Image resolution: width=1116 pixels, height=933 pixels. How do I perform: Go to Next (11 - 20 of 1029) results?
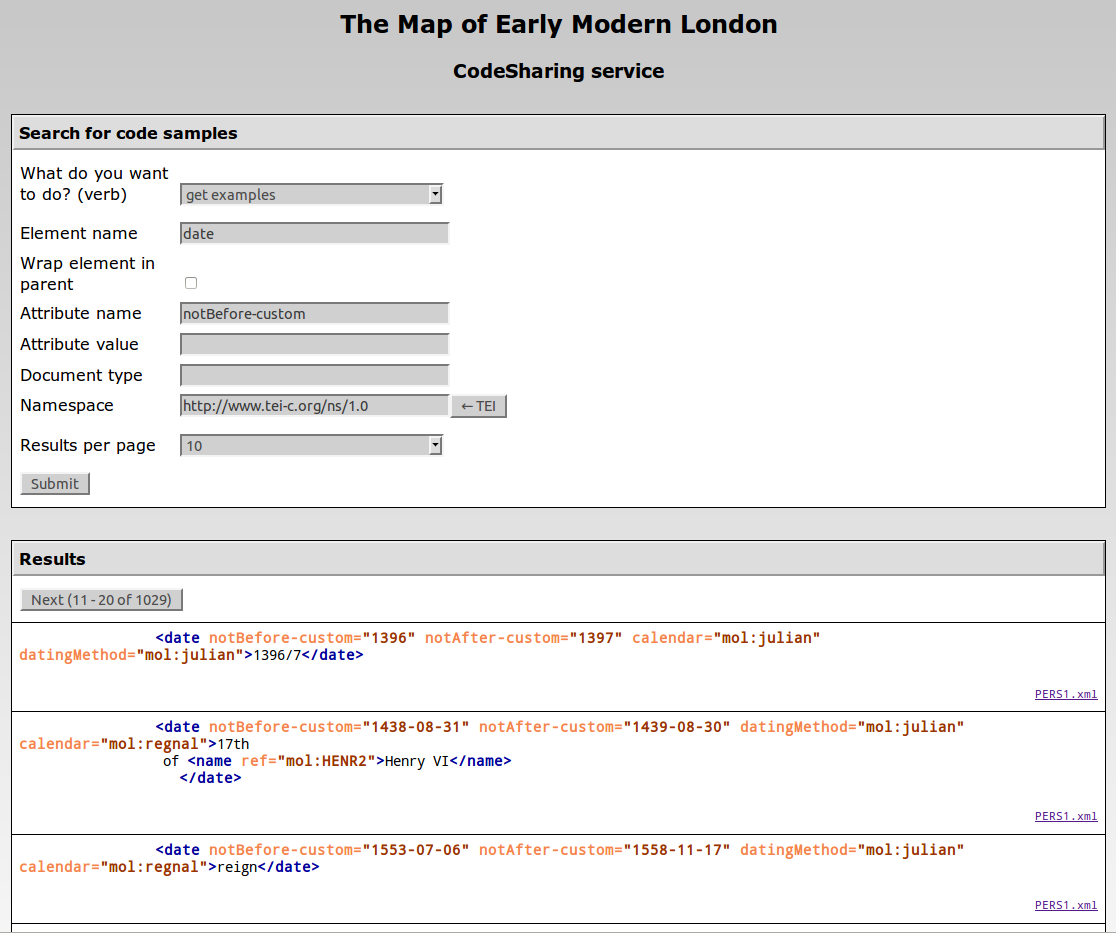point(101,600)
